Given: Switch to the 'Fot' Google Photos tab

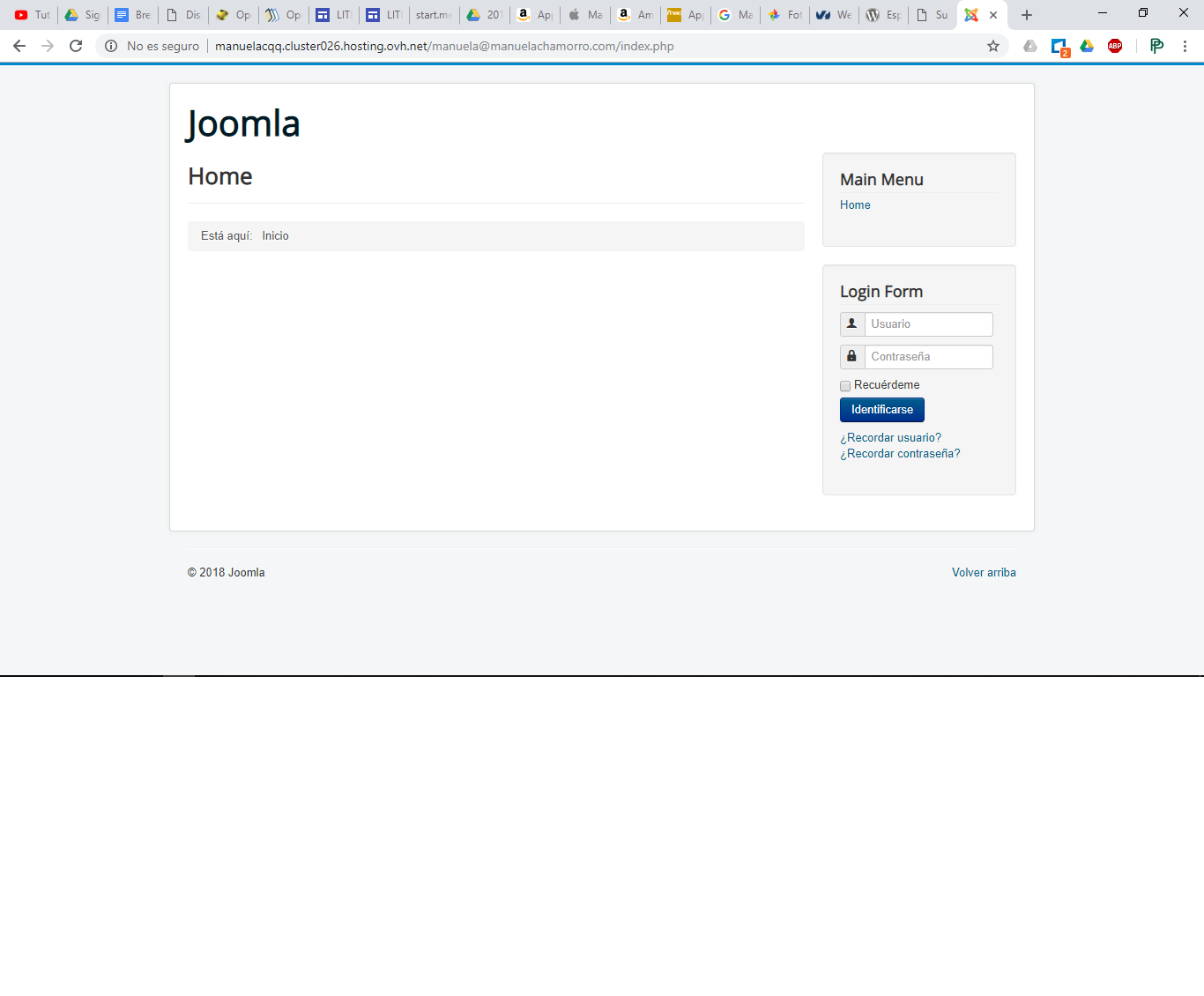Looking at the screenshot, I should [x=785, y=15].
